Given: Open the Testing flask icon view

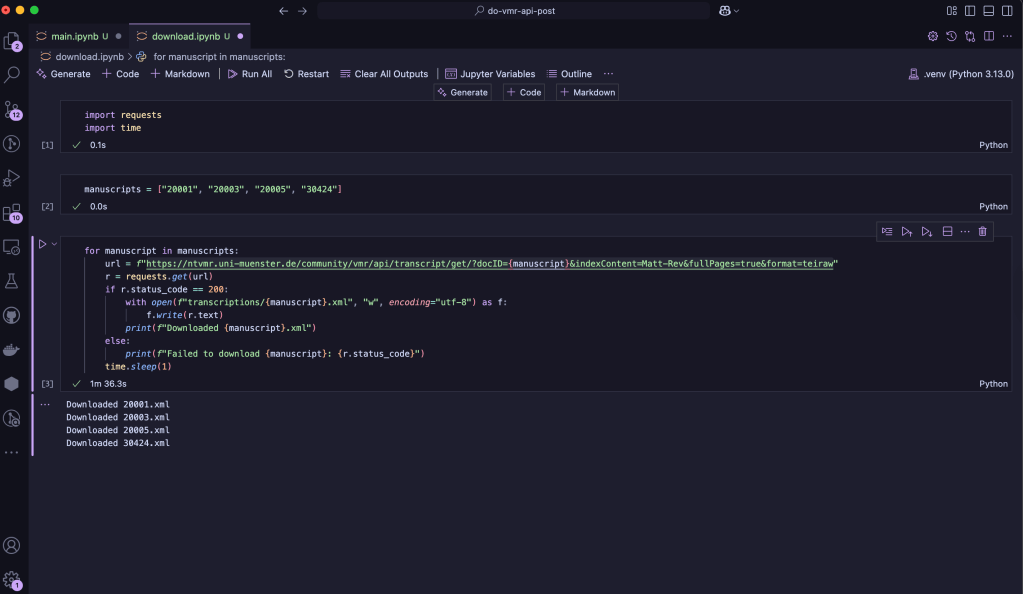Looking at the screenshot, I should coord(12,282).
